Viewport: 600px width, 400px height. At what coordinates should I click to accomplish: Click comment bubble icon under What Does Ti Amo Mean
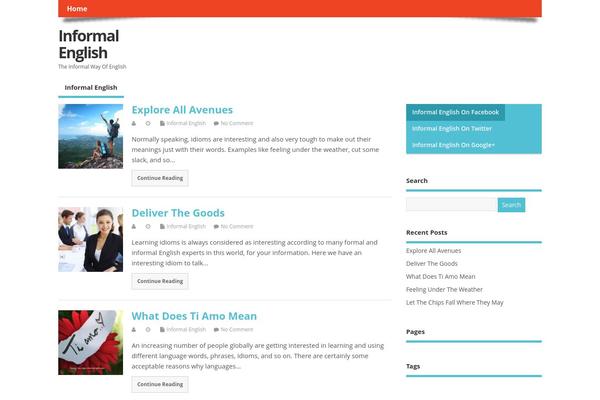click(216, 330)
